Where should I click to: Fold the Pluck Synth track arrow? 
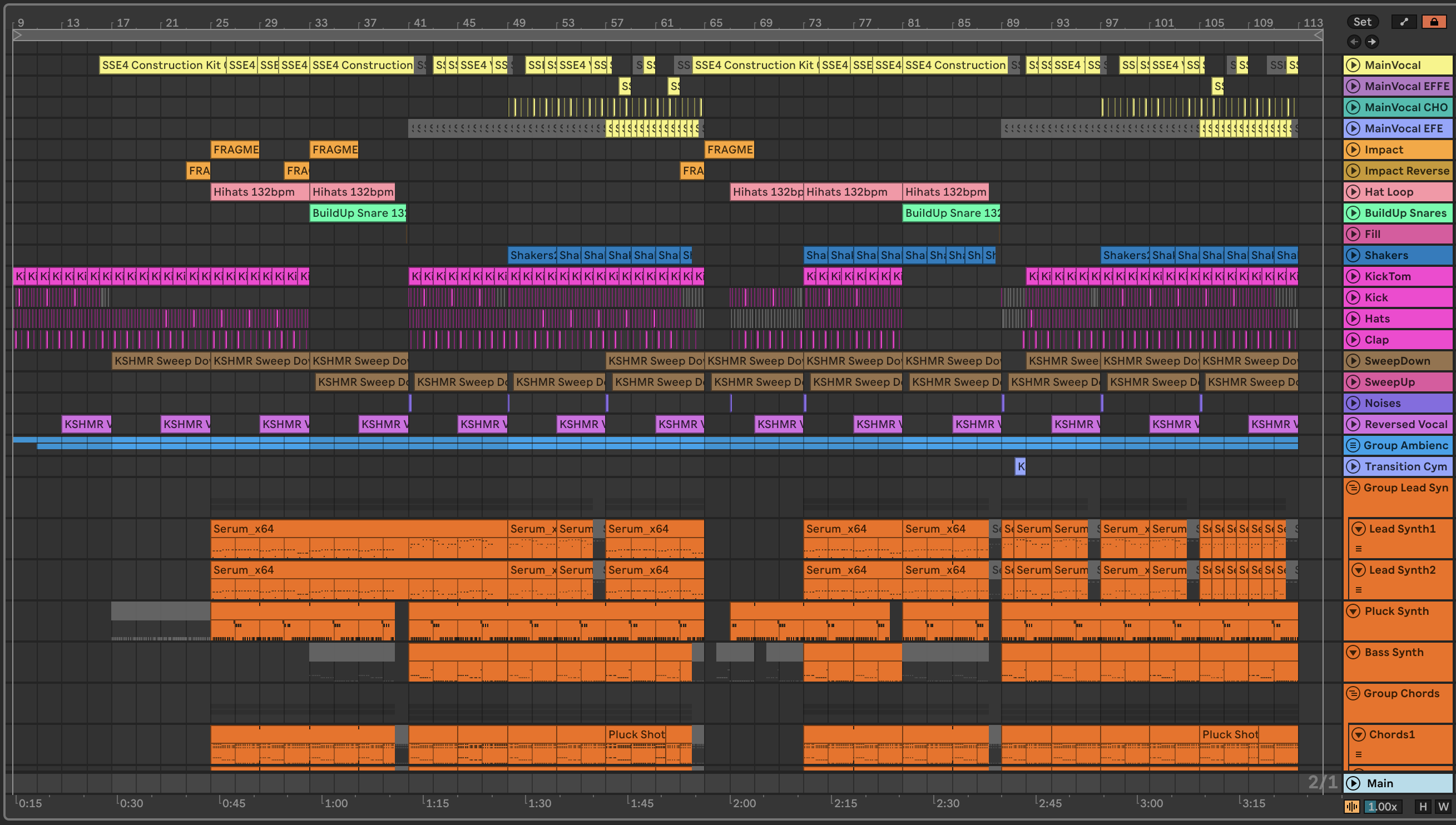[x=1353, y=611]
